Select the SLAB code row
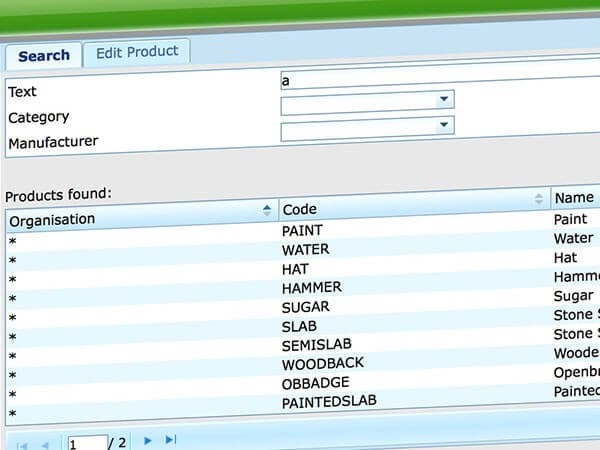The image size is (600, 450). pos(299,326)
